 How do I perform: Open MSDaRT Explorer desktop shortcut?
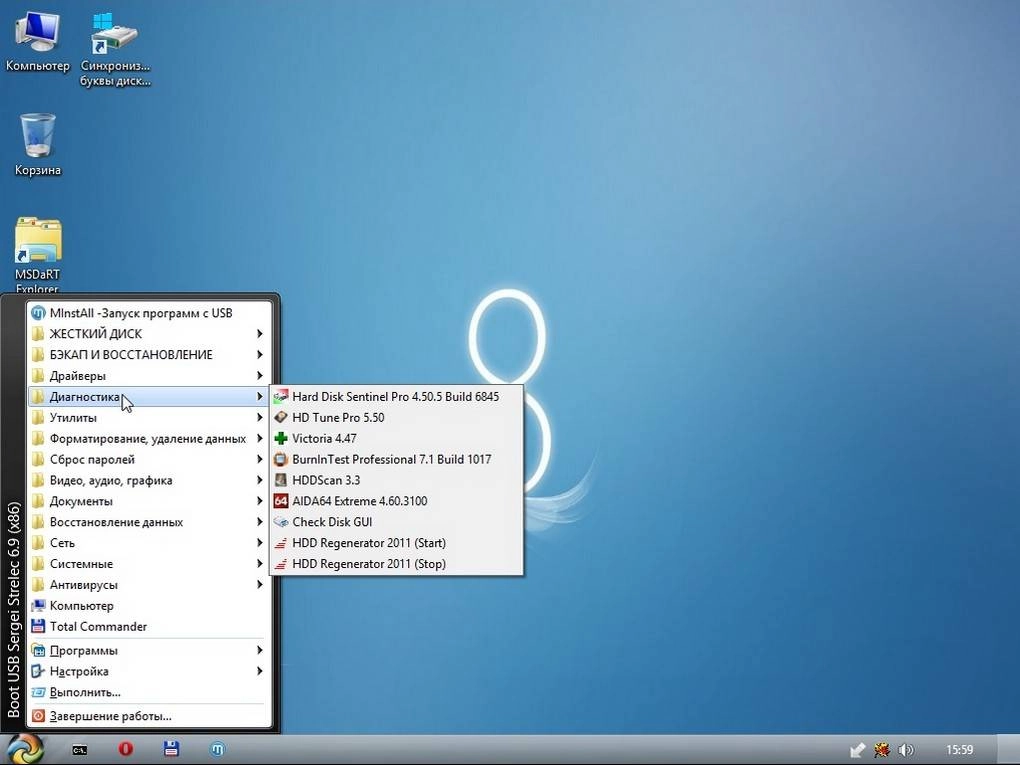pyautogui.click(x=38, y=256)
